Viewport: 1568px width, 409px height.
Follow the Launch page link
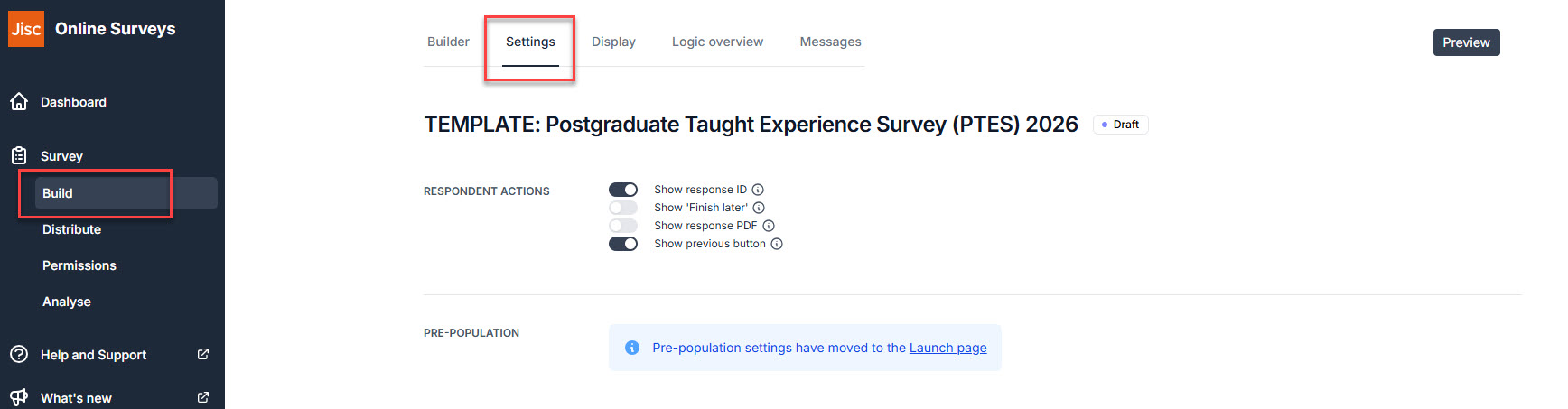pos(947,348)
